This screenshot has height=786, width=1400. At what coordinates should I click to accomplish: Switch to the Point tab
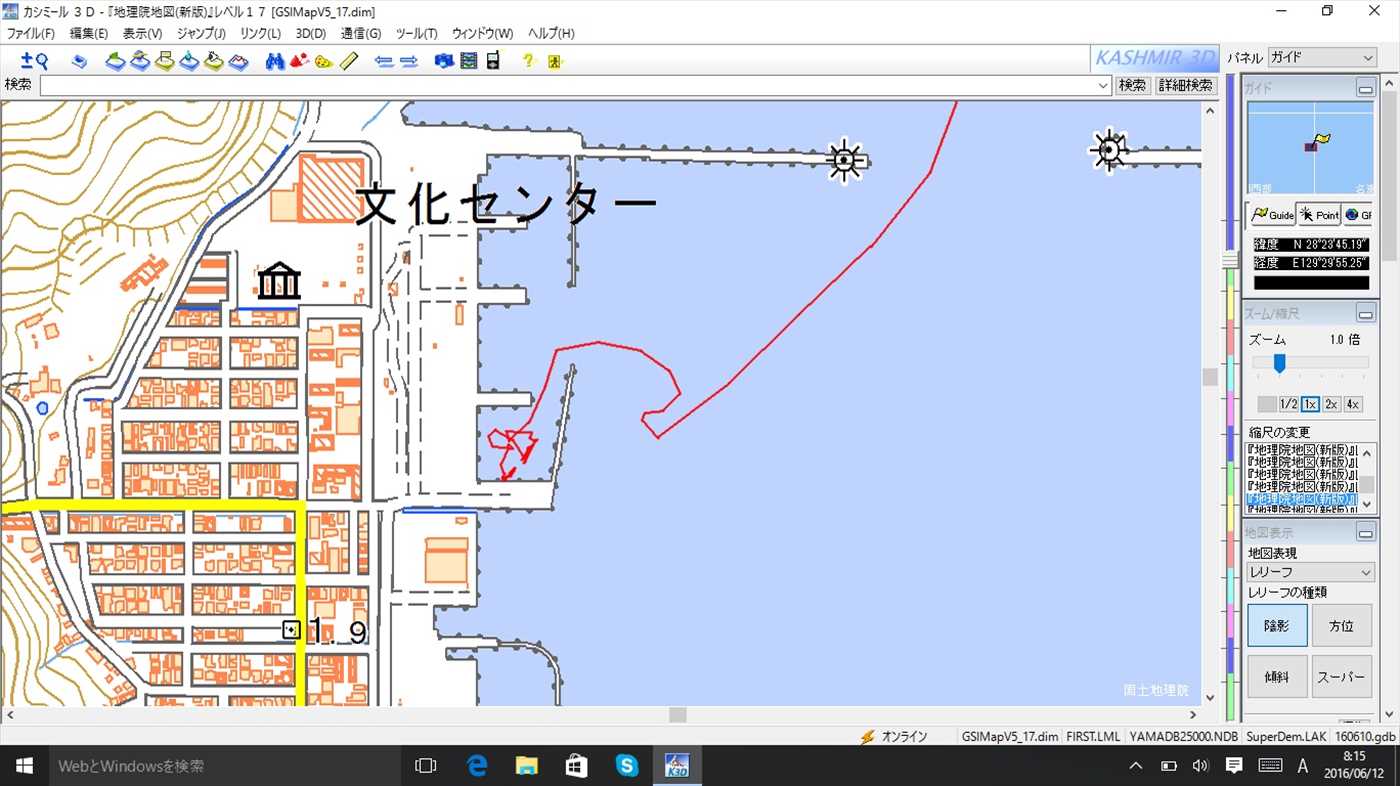tap(1319, 215)
